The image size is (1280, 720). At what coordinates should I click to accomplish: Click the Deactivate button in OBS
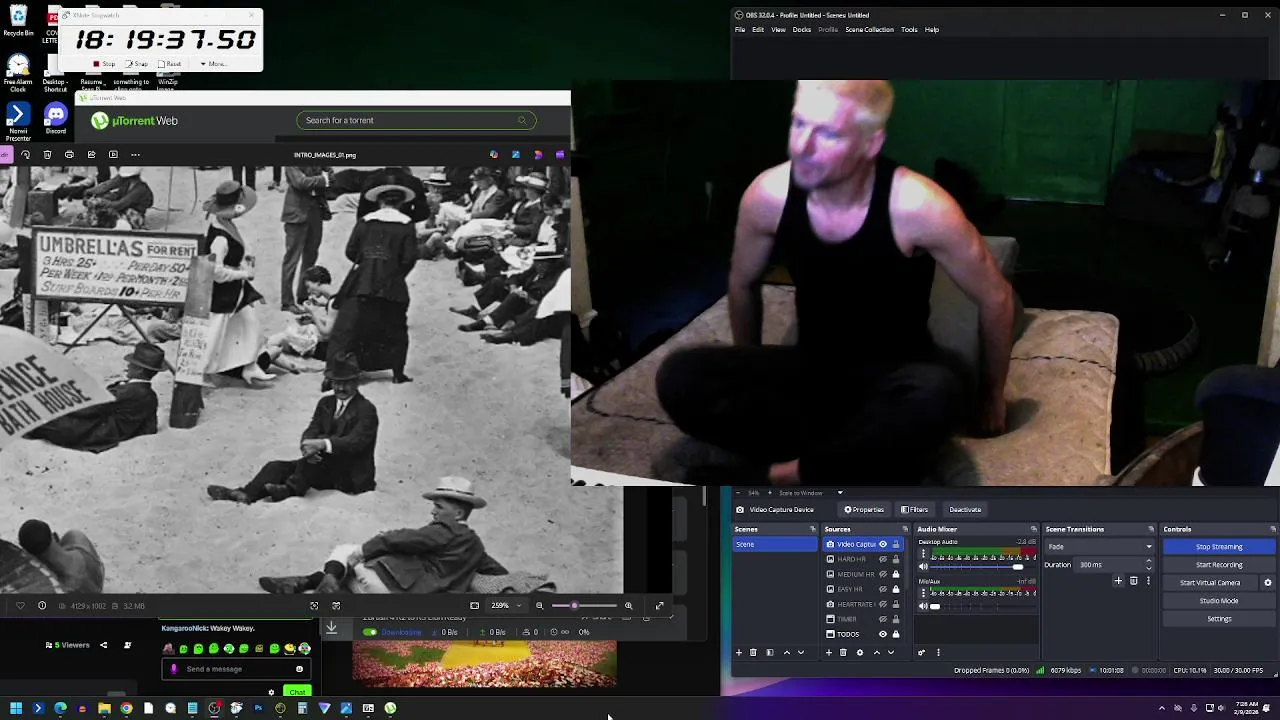click(x=965, y=510)
